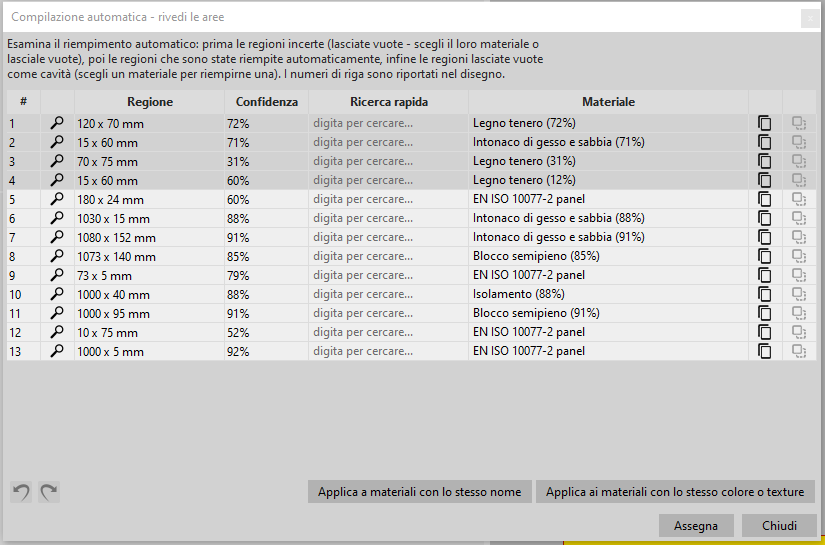Change material Isolamento (88%)
The image size is (825, 545).
point(608,294)
